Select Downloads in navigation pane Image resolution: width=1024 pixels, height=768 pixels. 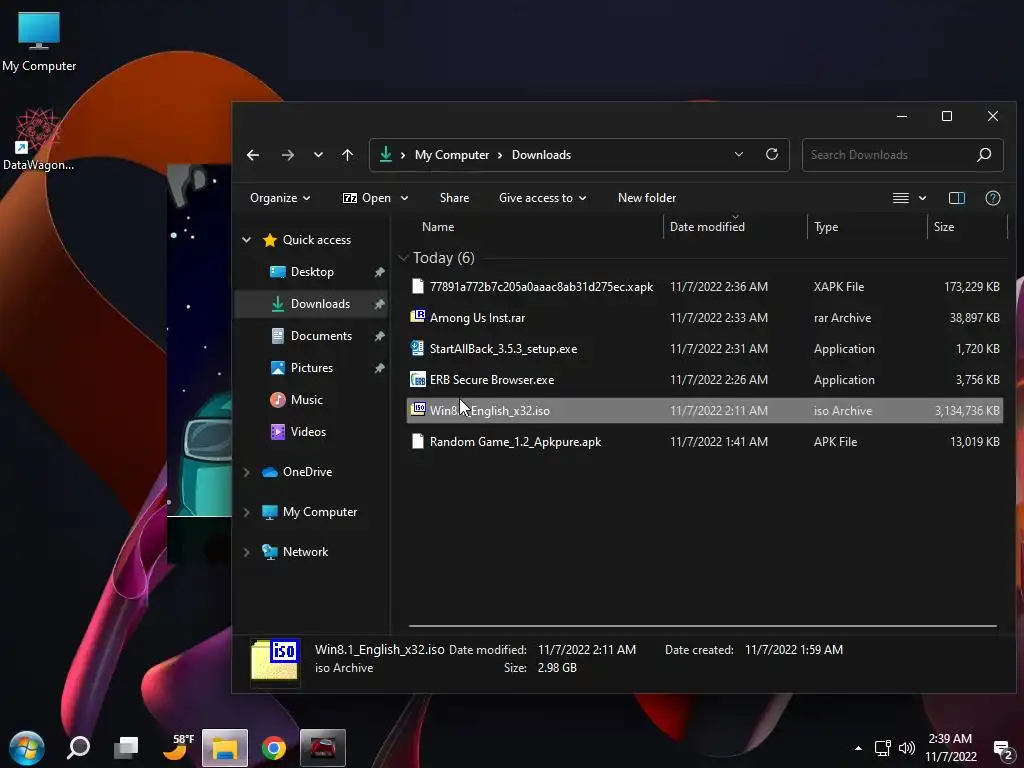tap(310, 304)
